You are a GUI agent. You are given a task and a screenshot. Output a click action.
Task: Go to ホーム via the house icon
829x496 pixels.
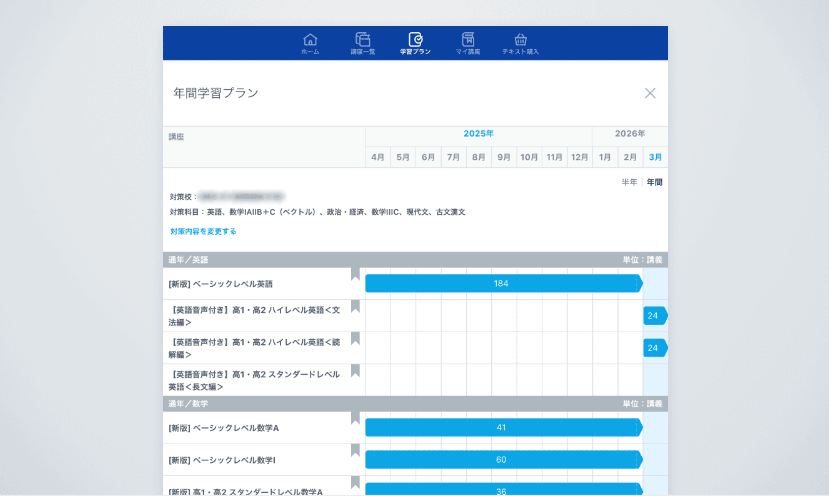(310, 43)
